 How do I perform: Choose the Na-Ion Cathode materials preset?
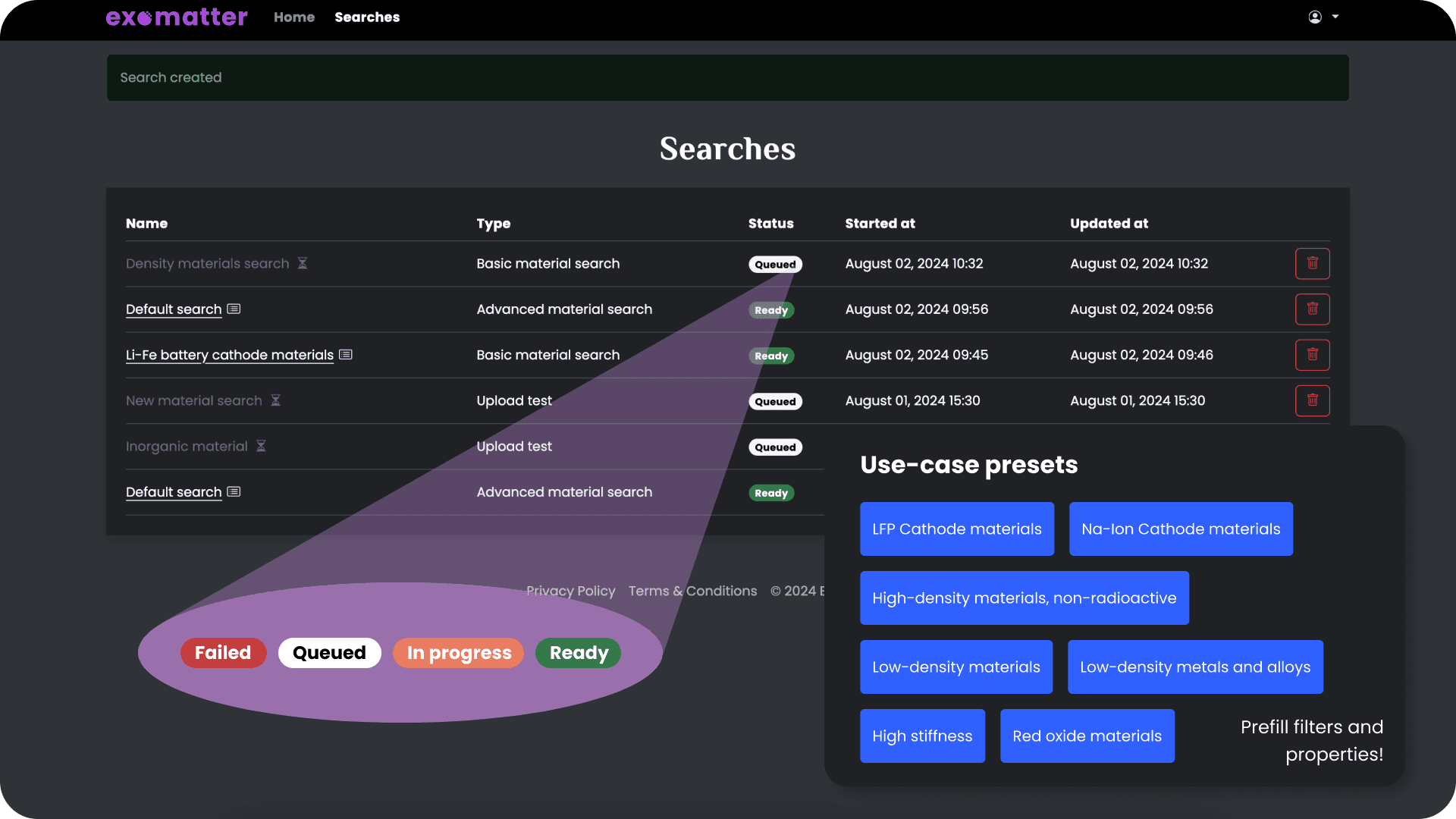[1180, 529]
